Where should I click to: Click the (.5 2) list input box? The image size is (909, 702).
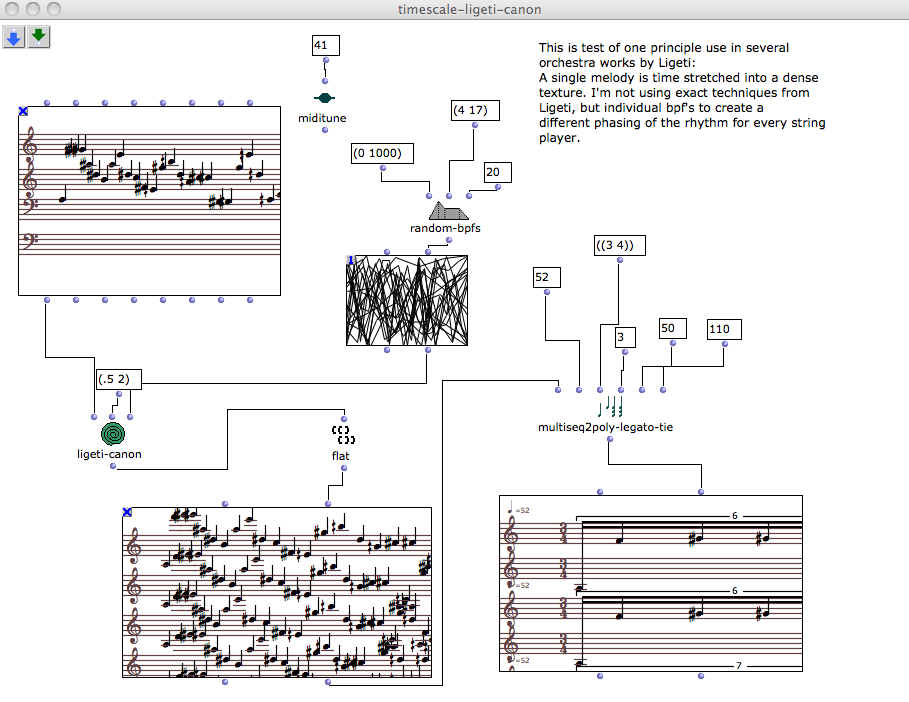[120, 379]
